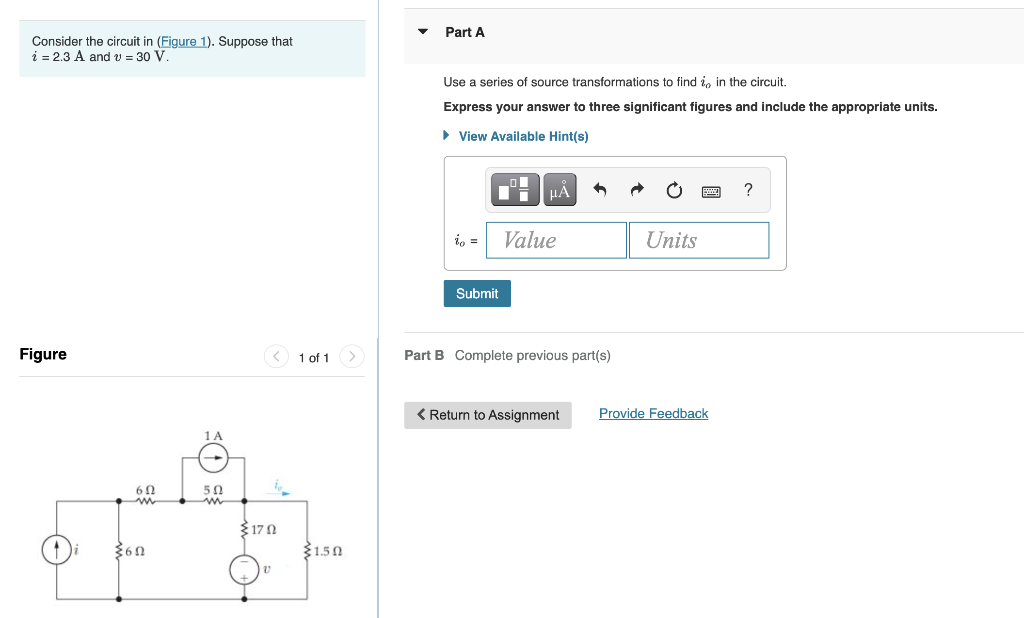Reset the answer using the circular reset icon
The image size is (1024, 618).
[x=674, y=189]
